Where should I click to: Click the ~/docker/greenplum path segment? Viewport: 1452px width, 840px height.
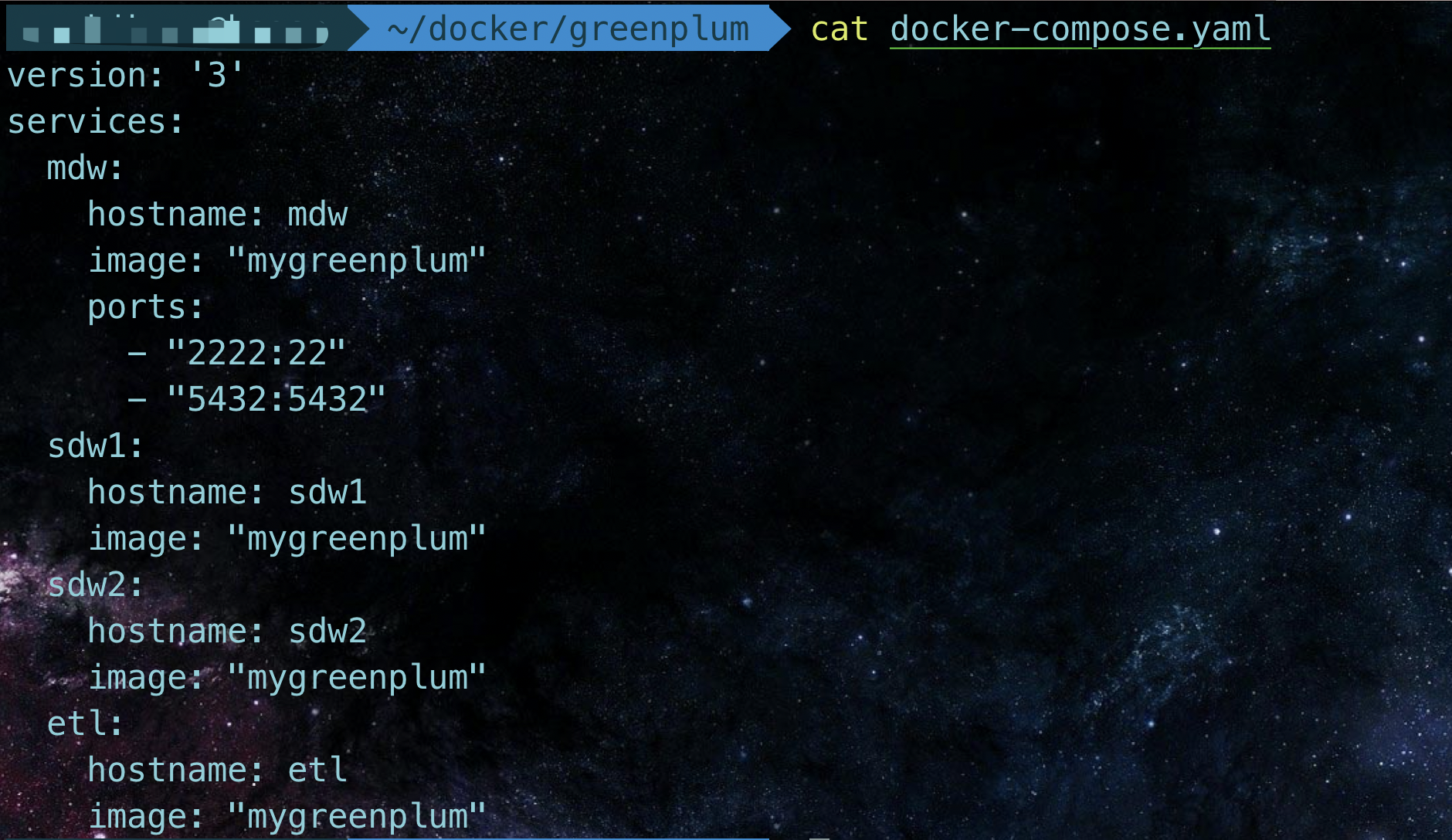(568, 29)
